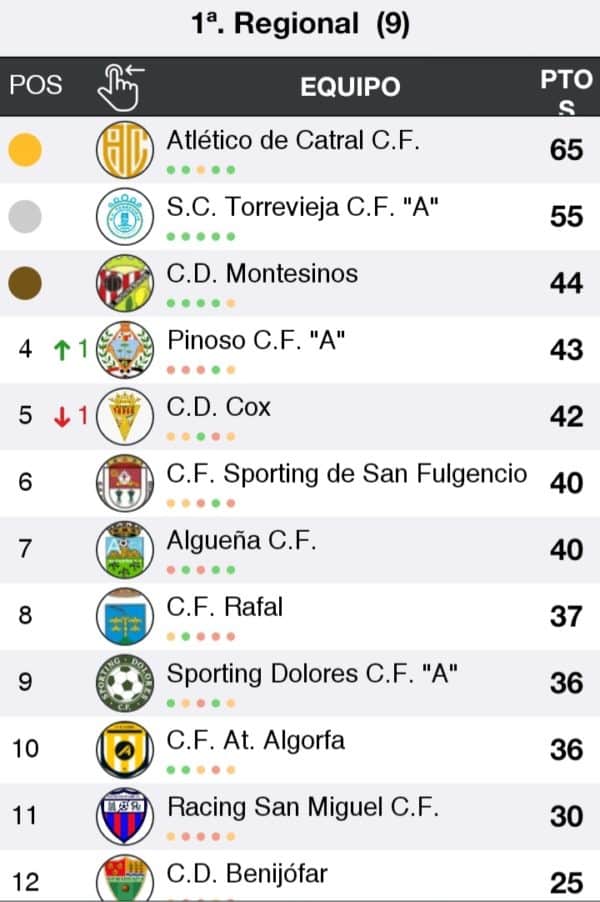Open the Pinoso C.F. "A" badge
The height and width of the screenshot is (902, 600).
125,349
